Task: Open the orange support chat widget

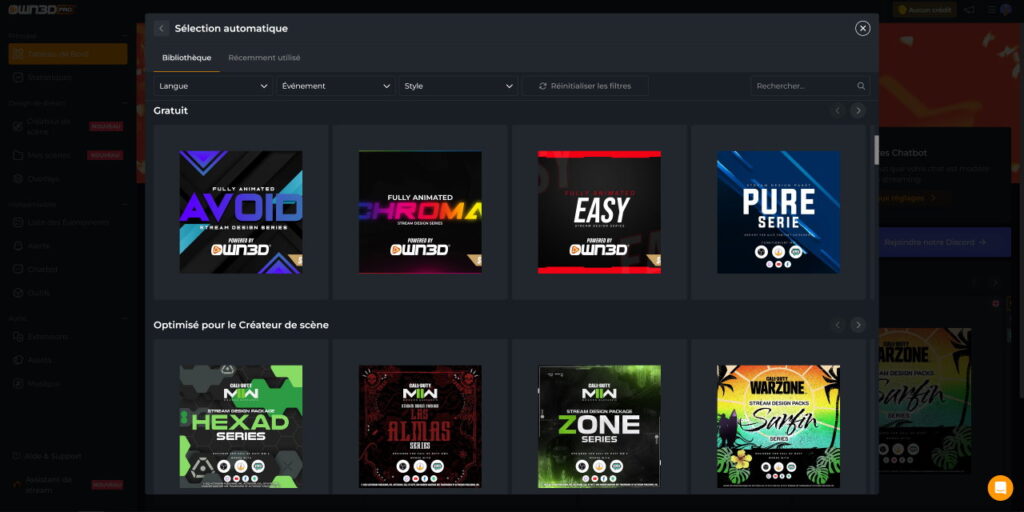Action: pos(1000,488)
